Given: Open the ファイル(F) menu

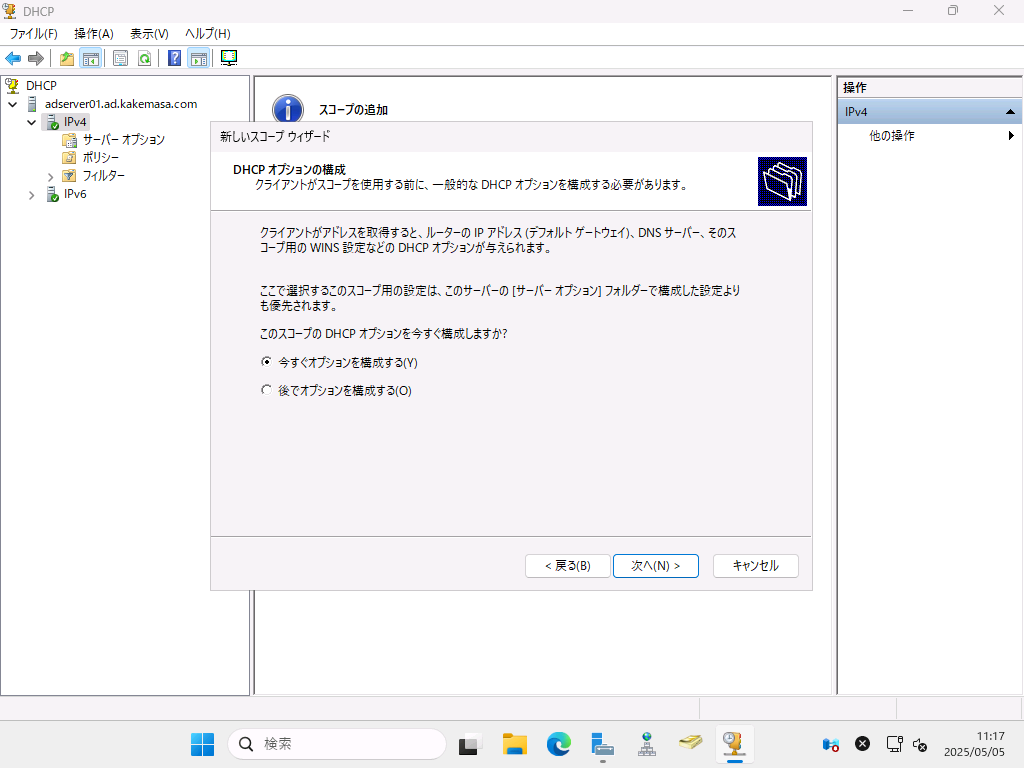Looking at the screenshot, I should 33,34.
